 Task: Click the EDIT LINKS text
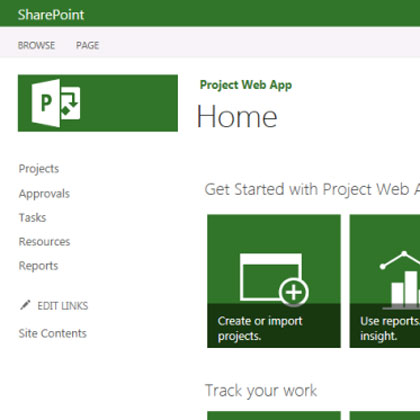[x=63, y=306]
